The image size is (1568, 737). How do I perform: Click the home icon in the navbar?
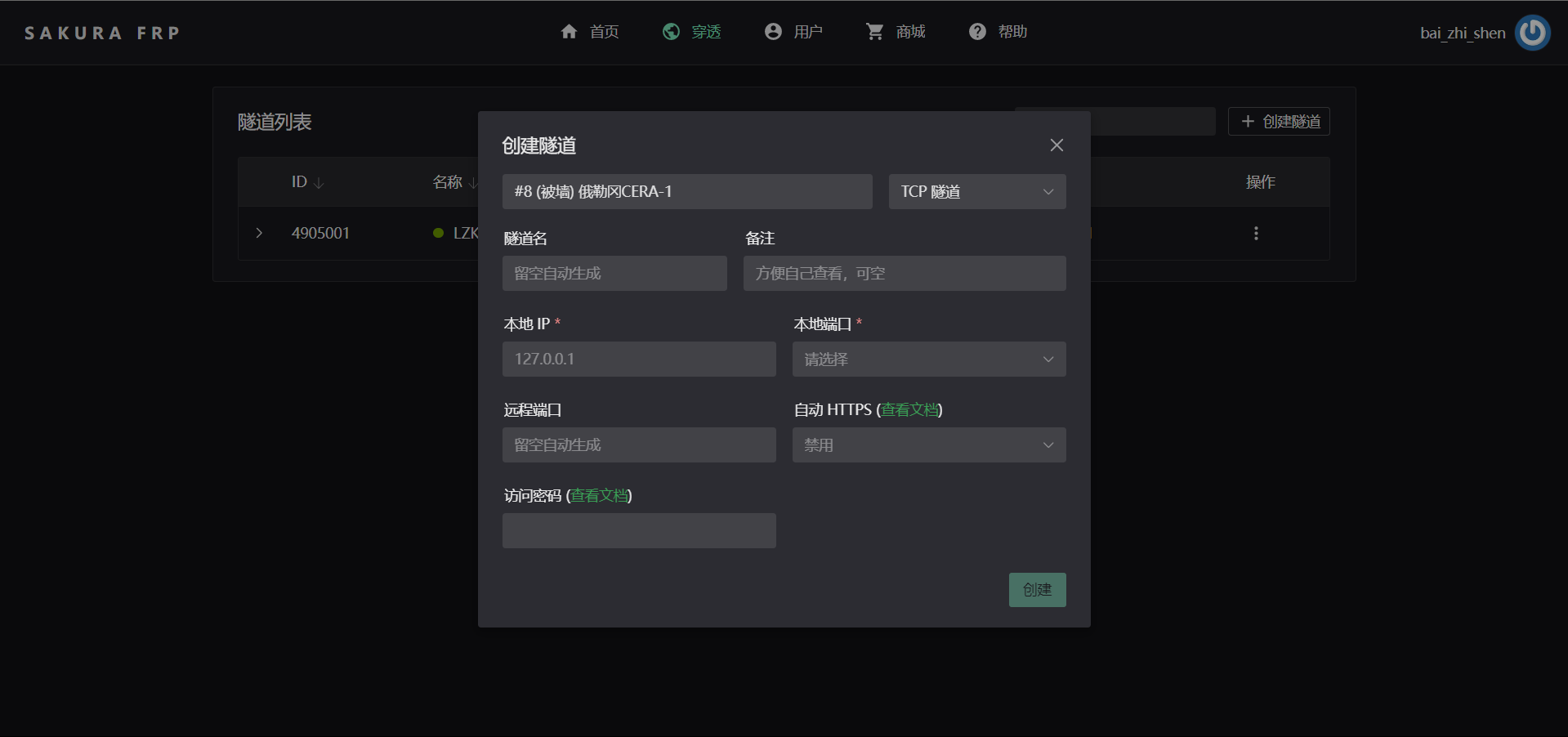pyautogui.click(x=569, y=32)
